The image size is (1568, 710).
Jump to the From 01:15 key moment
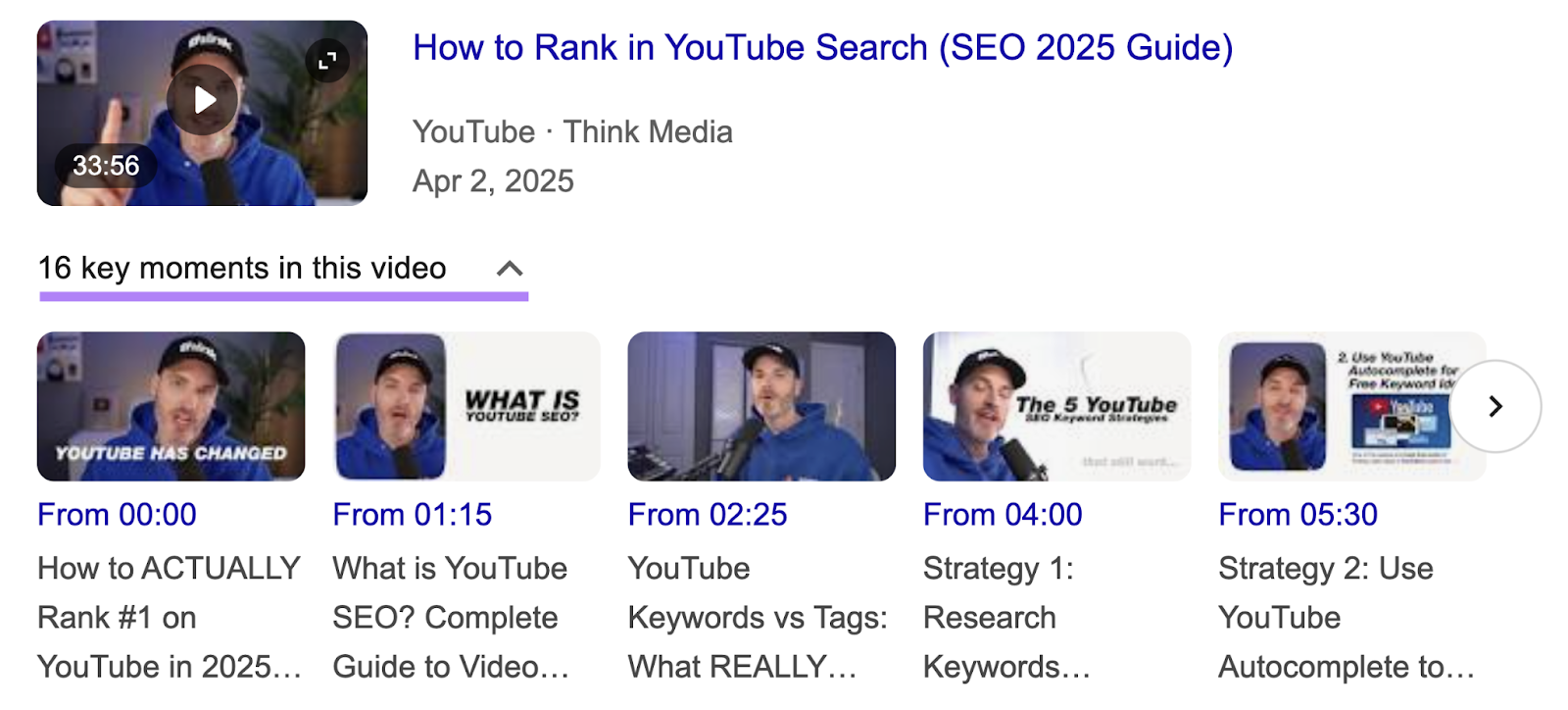tap(413, 514)
